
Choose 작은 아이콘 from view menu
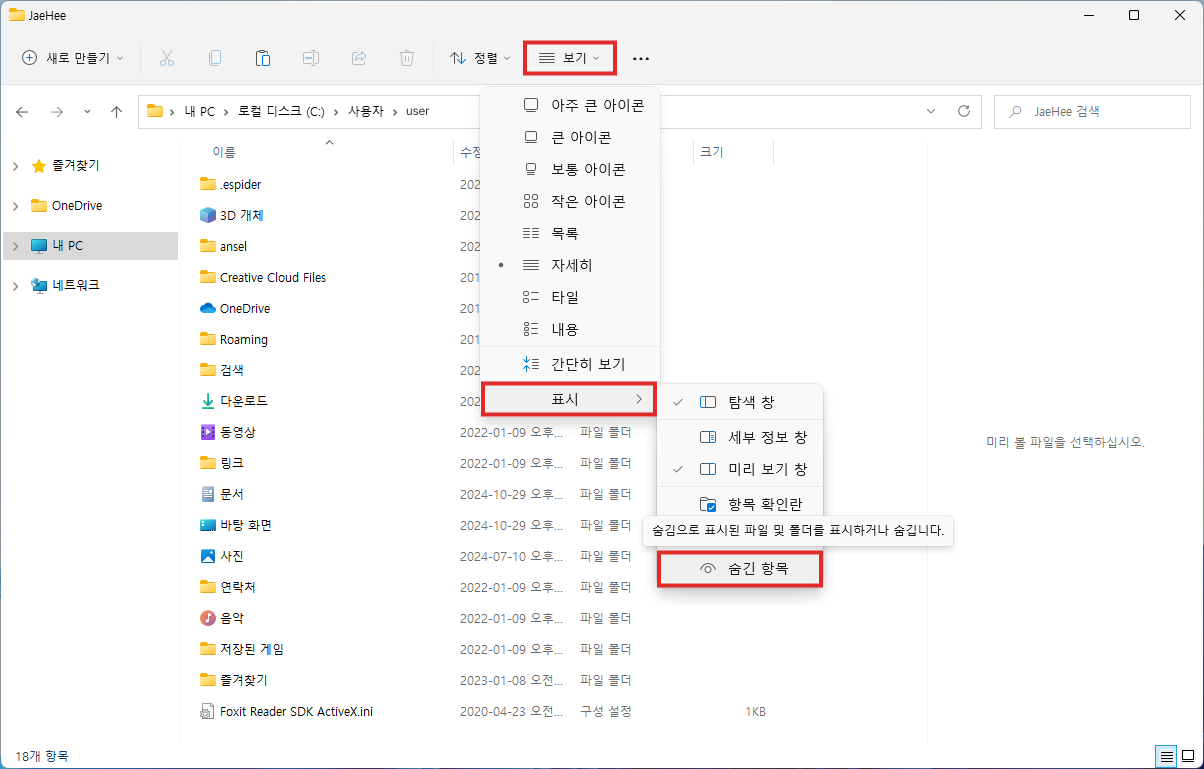click(x=570, y=201)
